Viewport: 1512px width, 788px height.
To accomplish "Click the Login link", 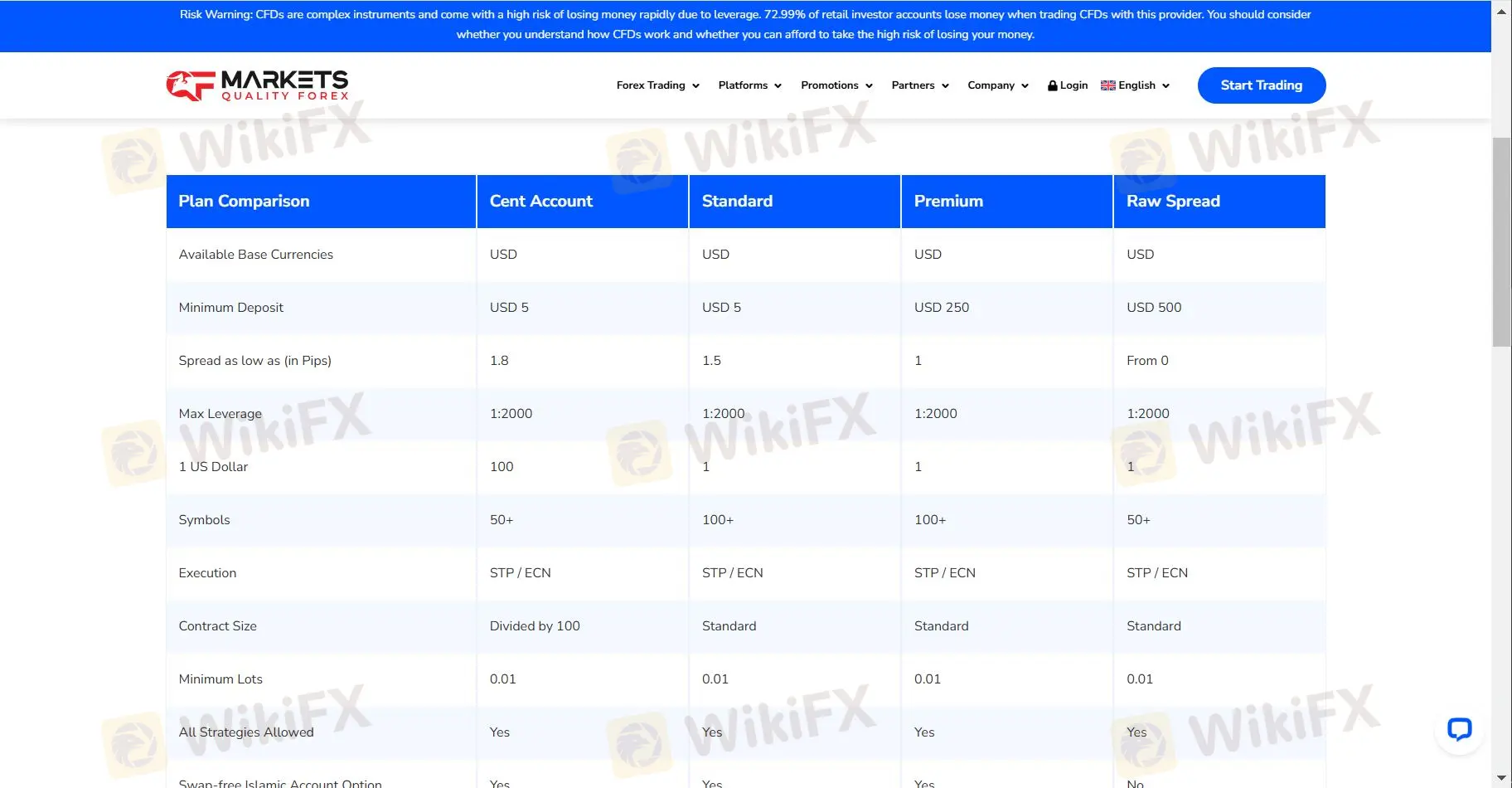I will click(x=1073, y=85).
